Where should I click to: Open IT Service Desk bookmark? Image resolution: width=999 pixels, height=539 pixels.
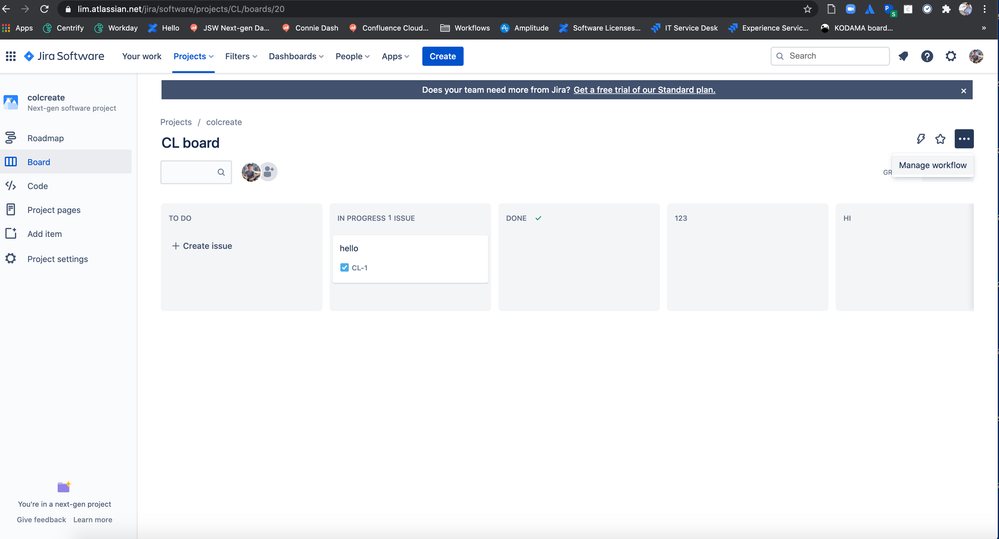click(x=684, y=28)
